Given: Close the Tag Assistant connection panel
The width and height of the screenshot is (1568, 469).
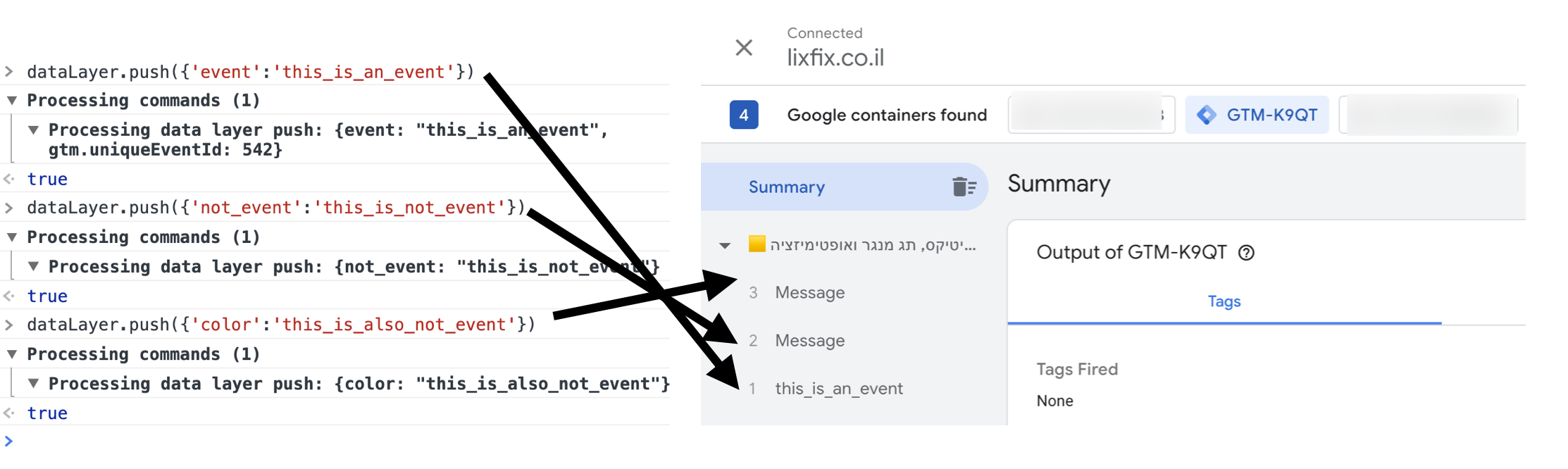Looking at the screenshot, I should [744, 48].
